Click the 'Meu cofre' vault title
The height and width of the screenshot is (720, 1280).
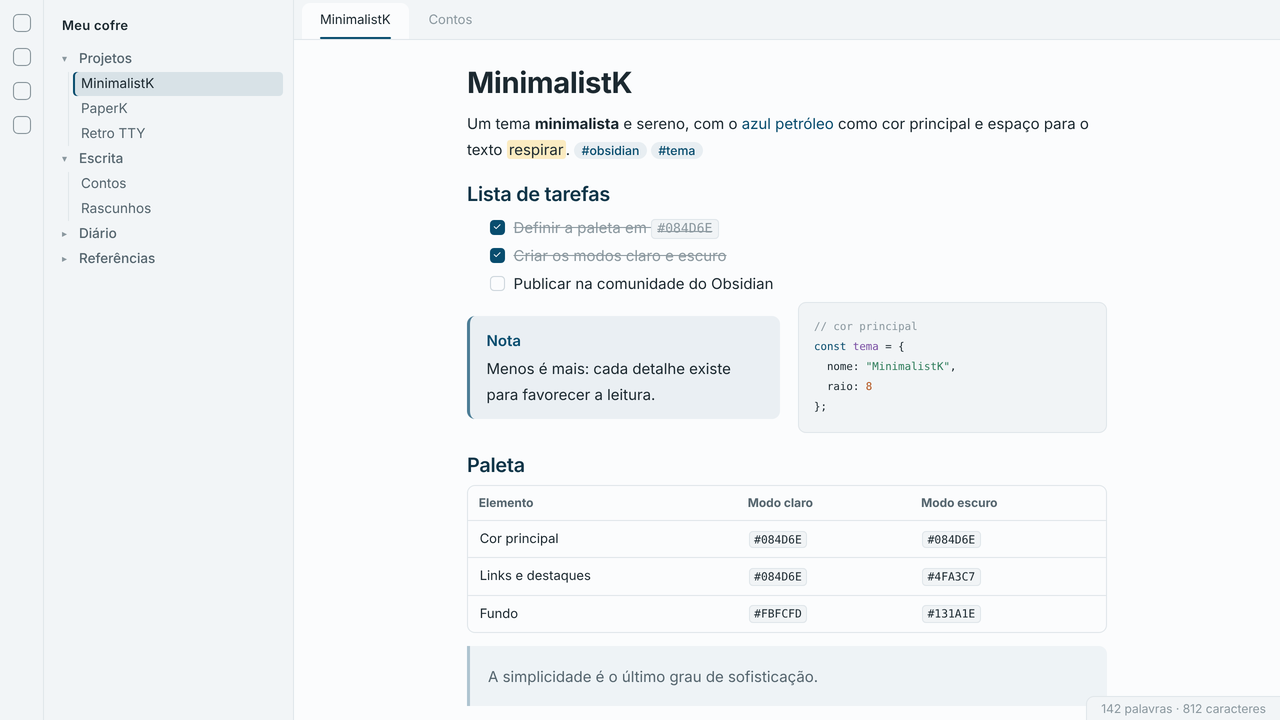tap(95, 26)
